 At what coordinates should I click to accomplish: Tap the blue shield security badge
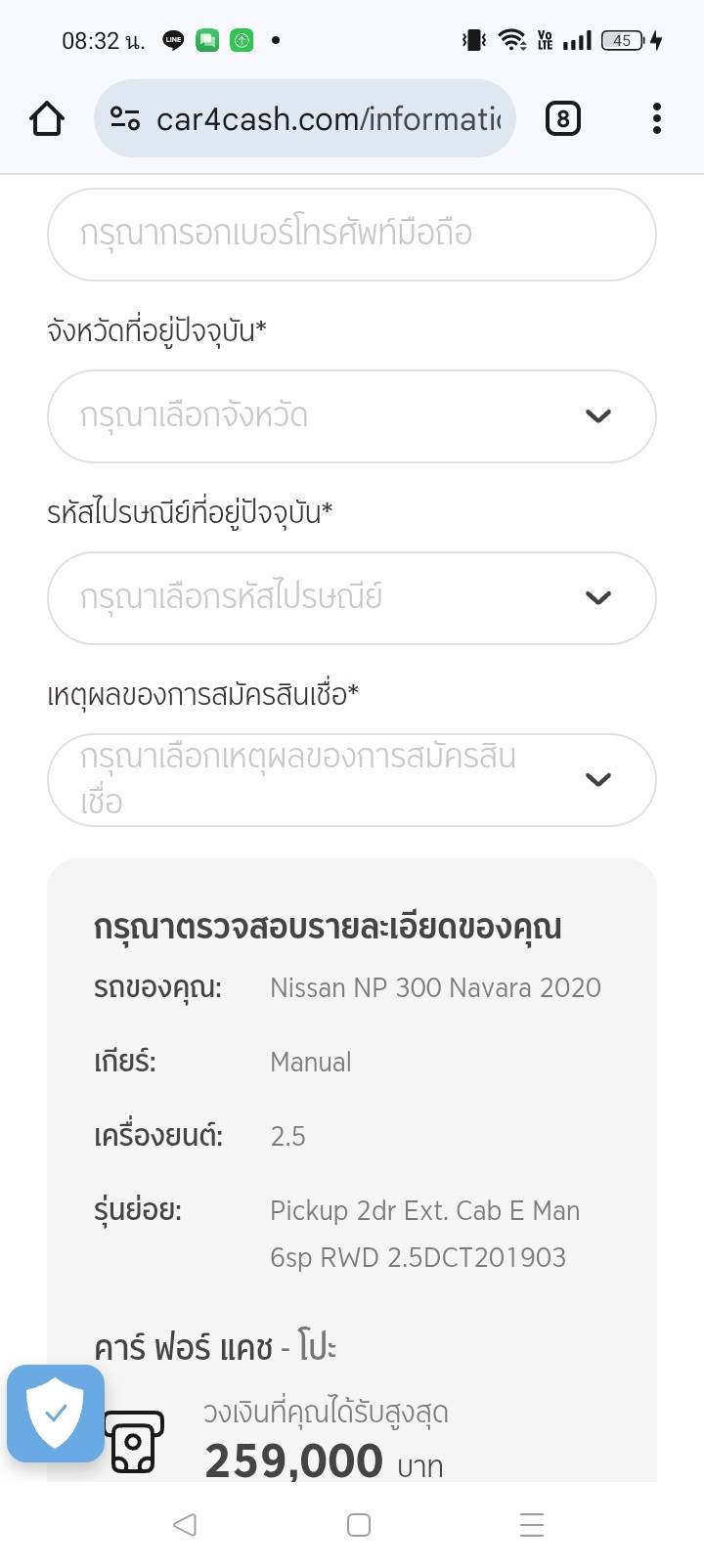pyautogui.click(x=56, y=1414)
